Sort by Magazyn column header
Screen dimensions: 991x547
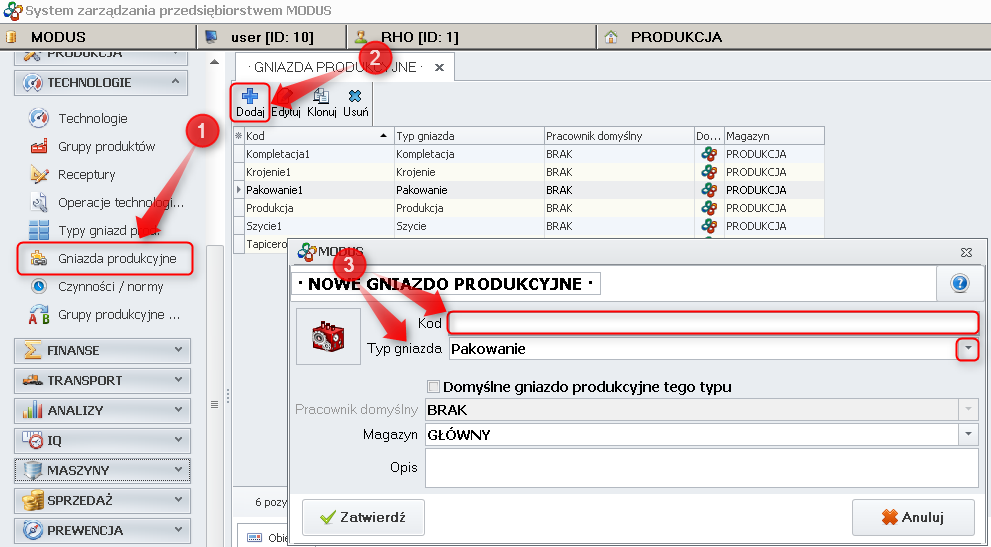pos(774,136)
